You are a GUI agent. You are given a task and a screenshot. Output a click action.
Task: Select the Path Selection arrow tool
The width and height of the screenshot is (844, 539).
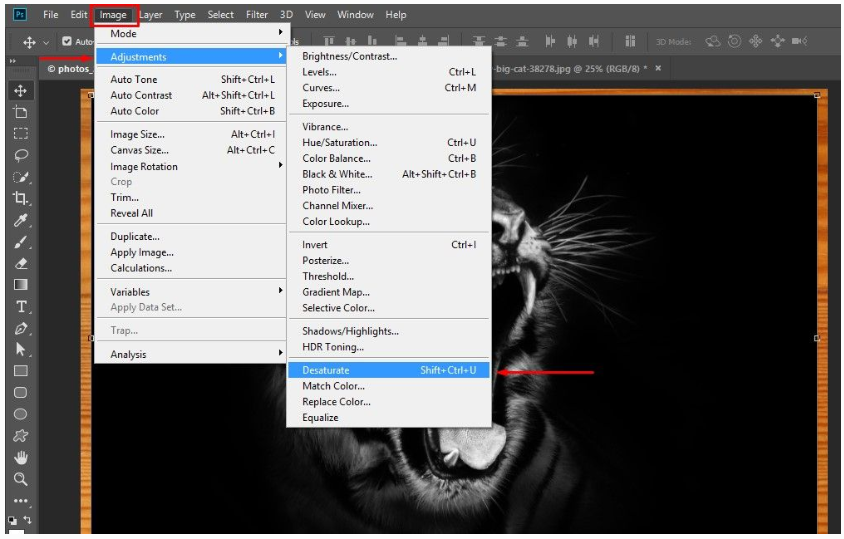click(x=20, y=349)
